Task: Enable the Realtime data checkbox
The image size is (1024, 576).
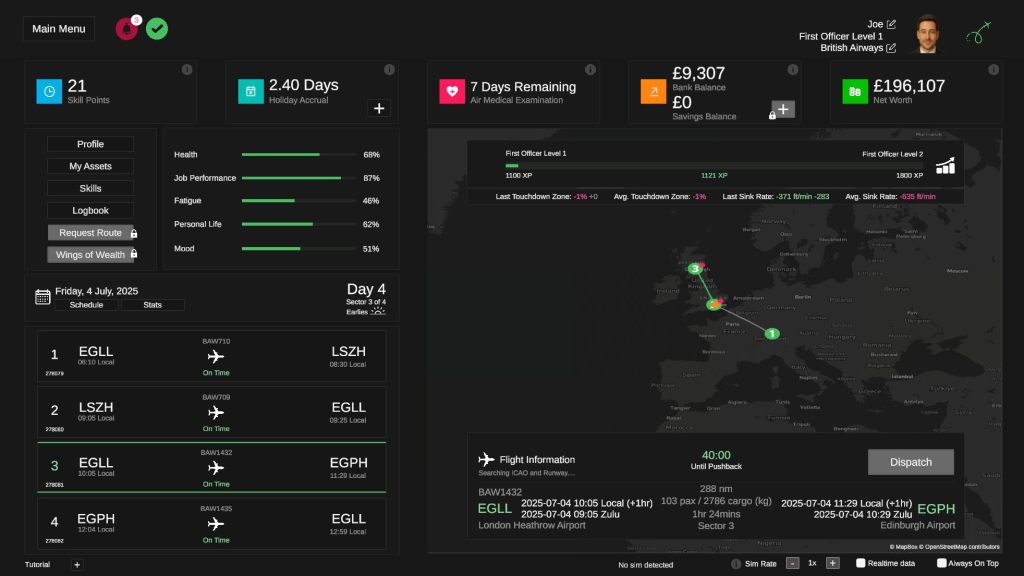Action: 861,563
